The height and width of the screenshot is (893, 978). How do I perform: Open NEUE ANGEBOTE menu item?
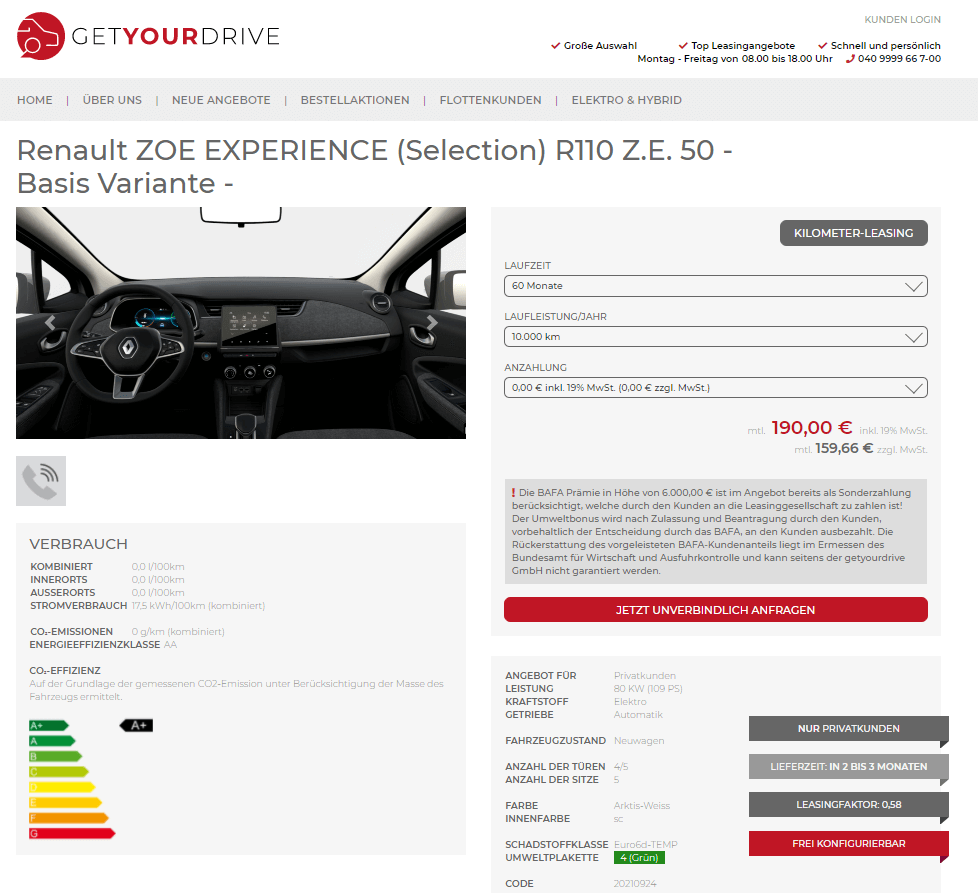[x=221, y=100]
